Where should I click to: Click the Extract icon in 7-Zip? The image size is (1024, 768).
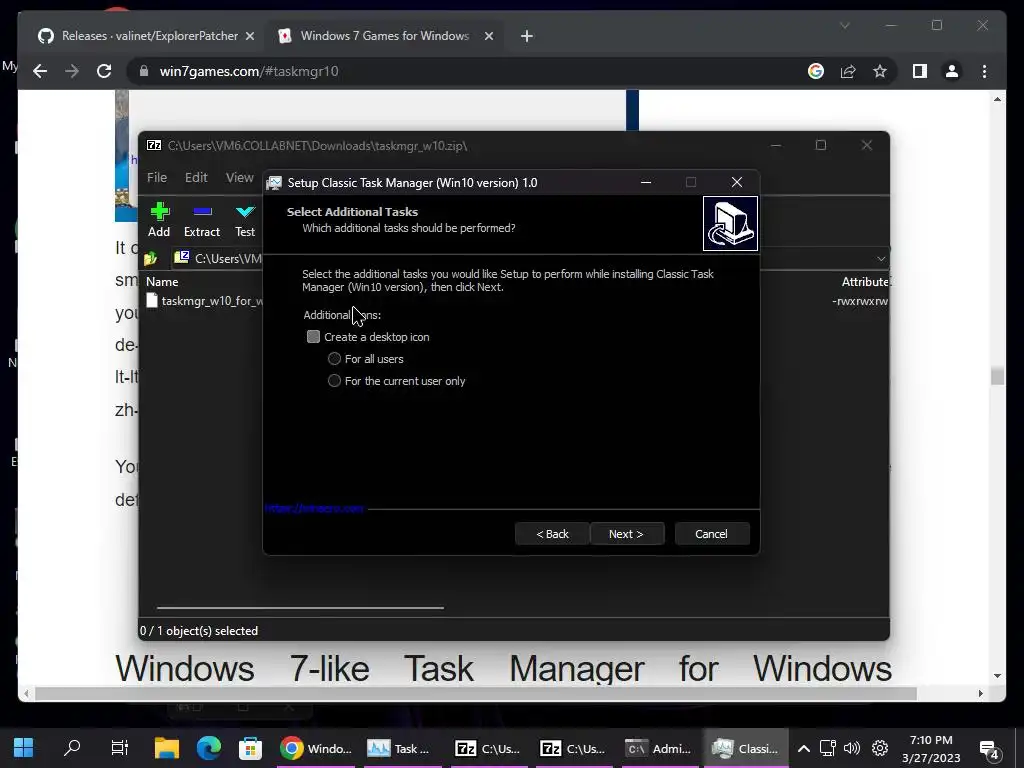click(202, 220)
